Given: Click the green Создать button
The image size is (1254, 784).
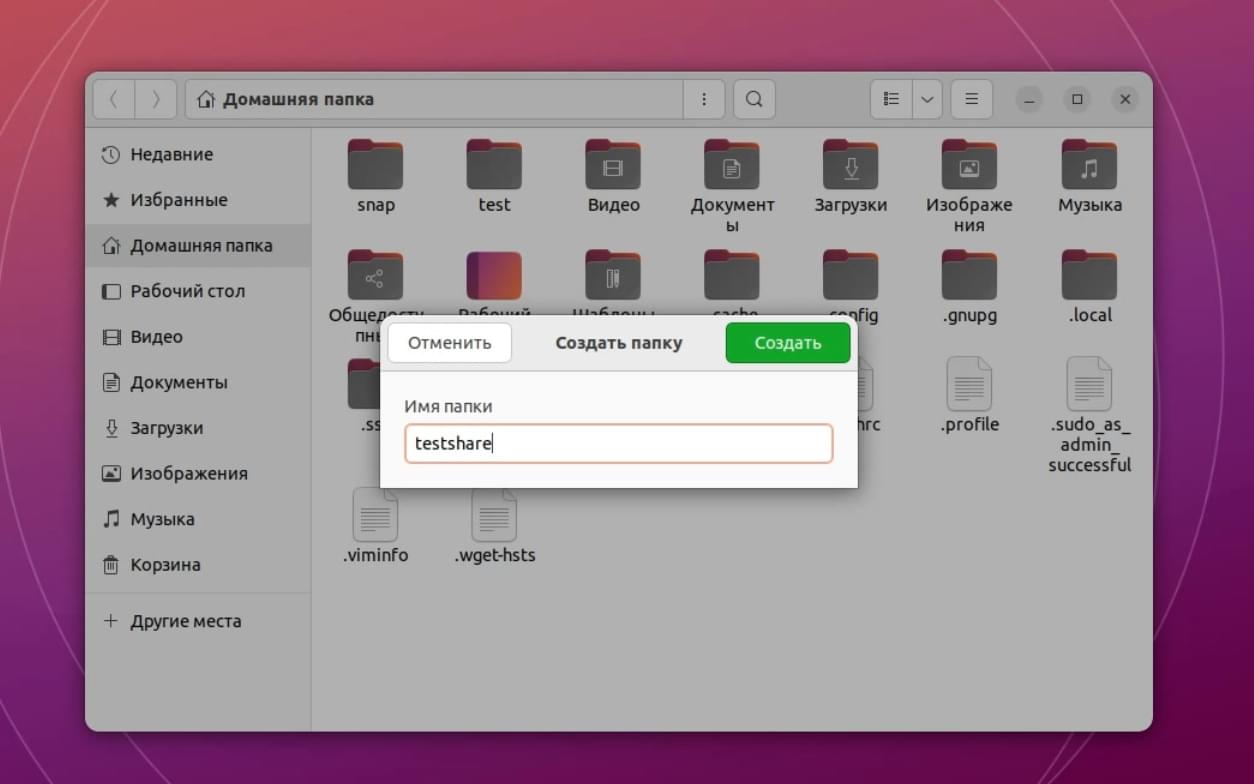Looking at the screenshot, I should pyautogui.click(x=788, y=343).
